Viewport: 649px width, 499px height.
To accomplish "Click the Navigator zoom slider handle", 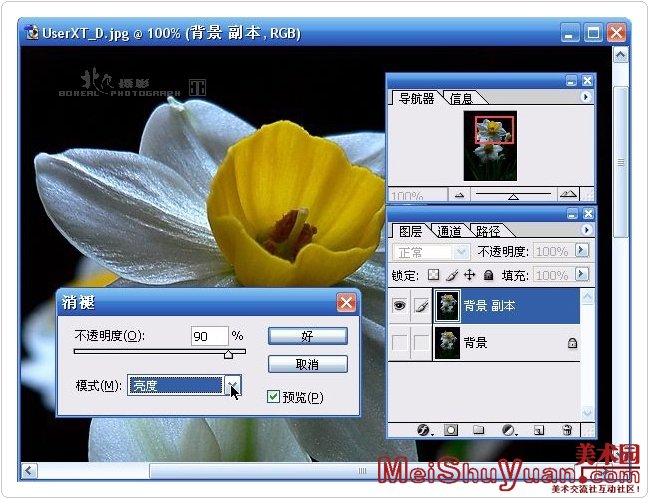I will coord(513,197).
